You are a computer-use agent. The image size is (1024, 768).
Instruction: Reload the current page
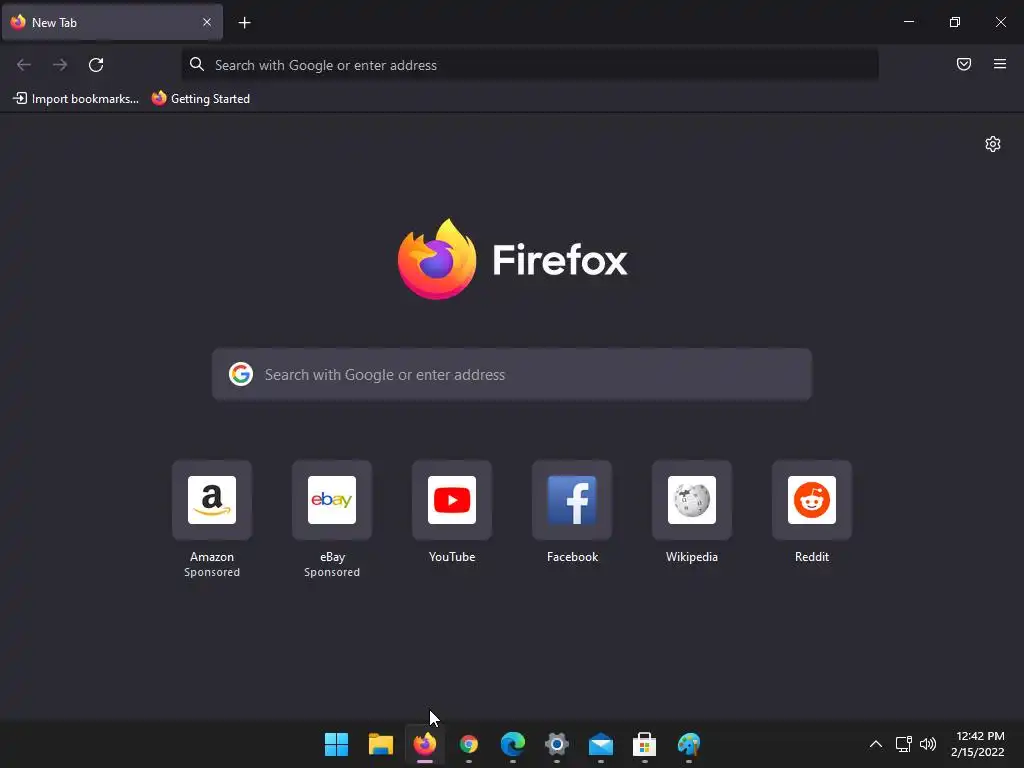click(96, 65)
